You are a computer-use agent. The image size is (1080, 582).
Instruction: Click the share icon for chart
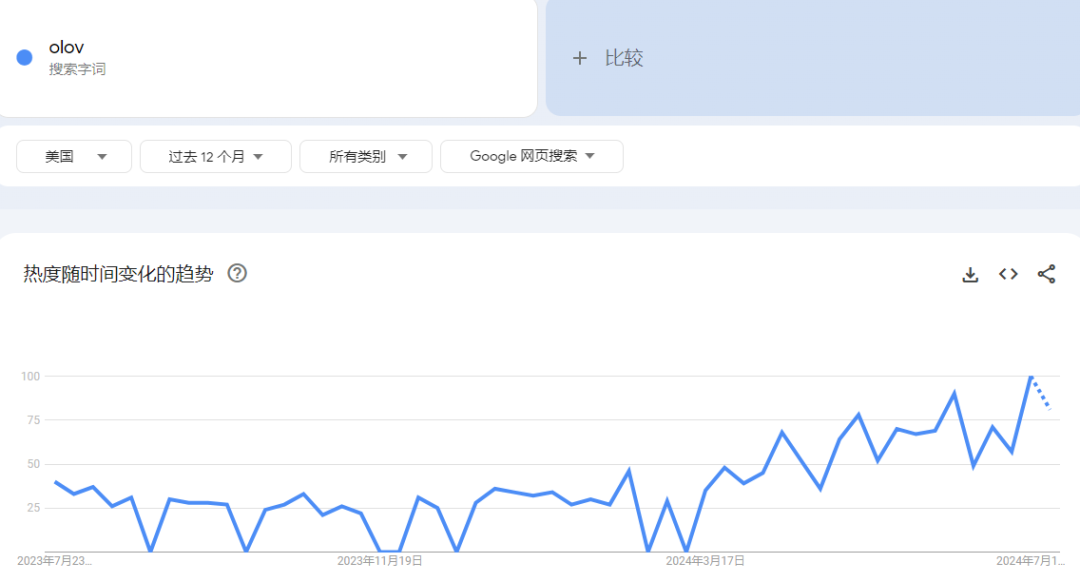click(x=1046, y=274)
